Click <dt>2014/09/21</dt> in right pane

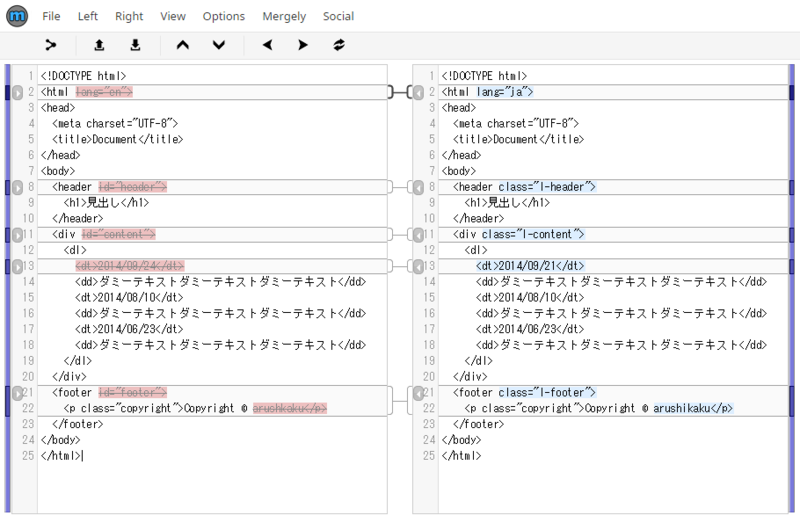(530, 266)
